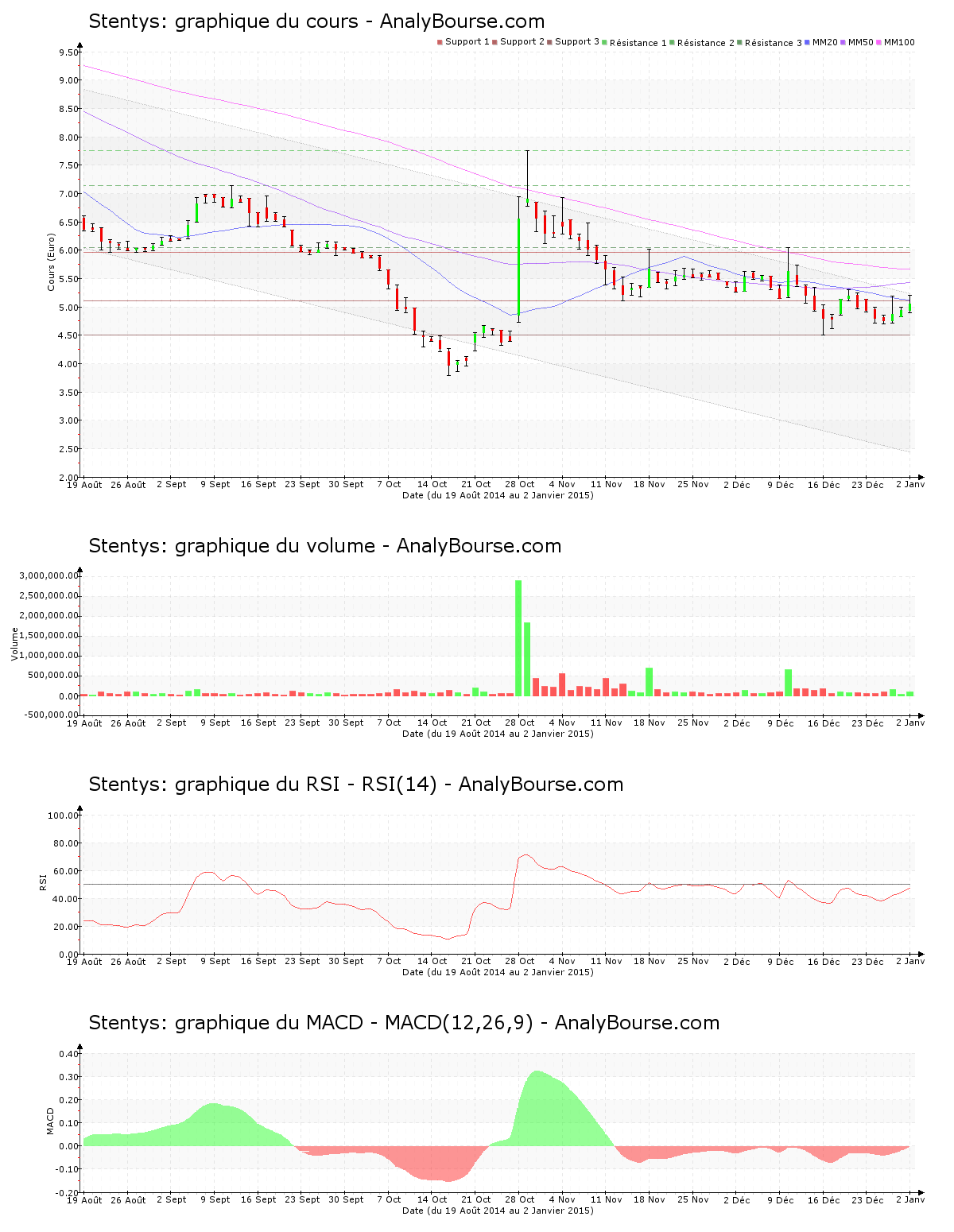
Task: Click the 'MACD' vertical axis title
Action: click(x=51, y=1121)
